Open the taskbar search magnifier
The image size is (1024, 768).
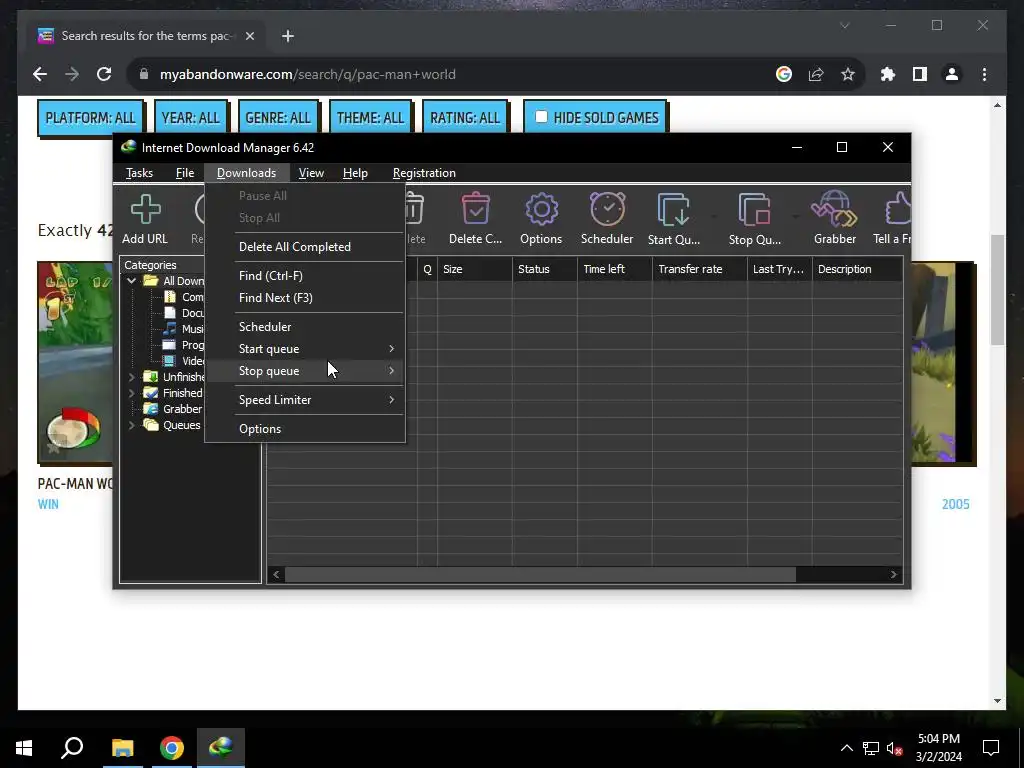pos(72,748)
